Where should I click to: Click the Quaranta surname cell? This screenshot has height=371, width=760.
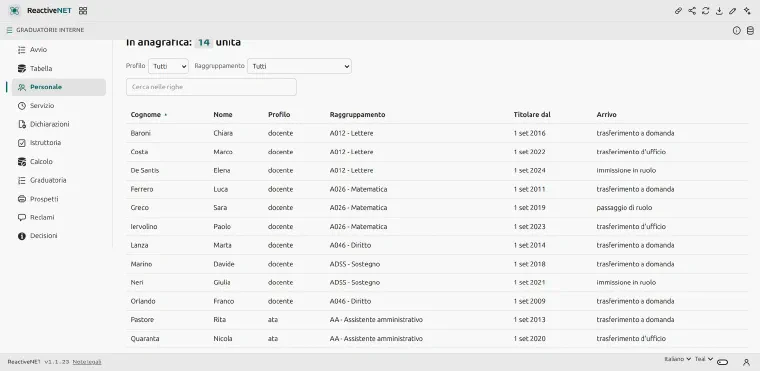[145, 339]
